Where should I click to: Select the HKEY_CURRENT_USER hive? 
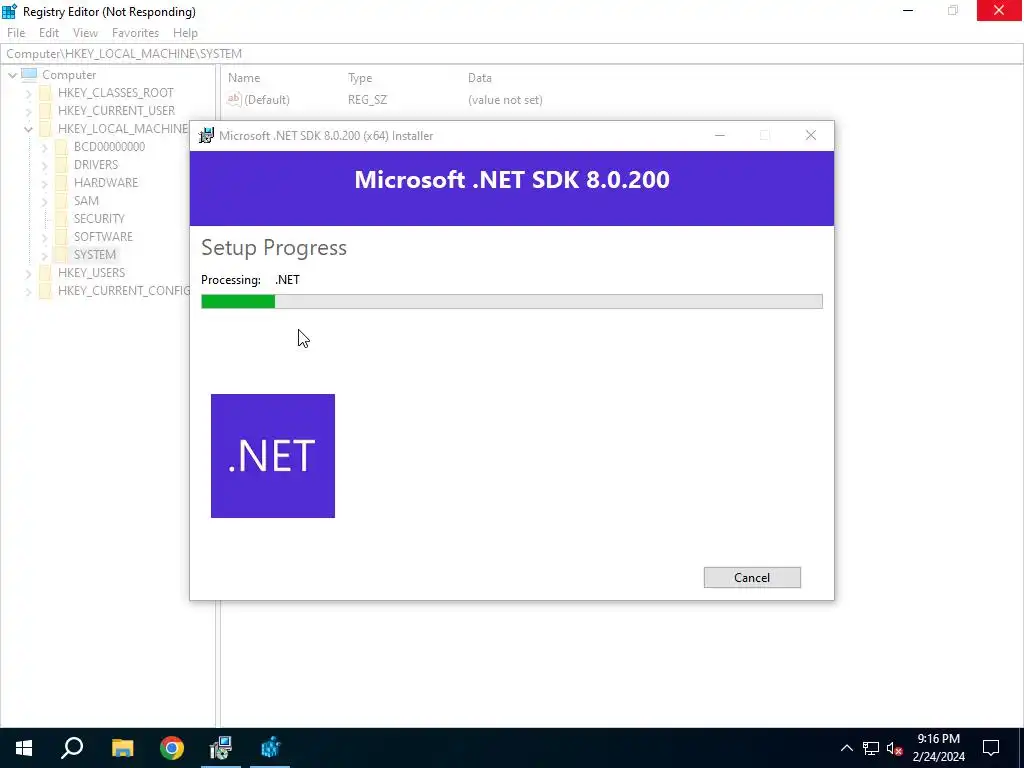[x=116, y=110]
